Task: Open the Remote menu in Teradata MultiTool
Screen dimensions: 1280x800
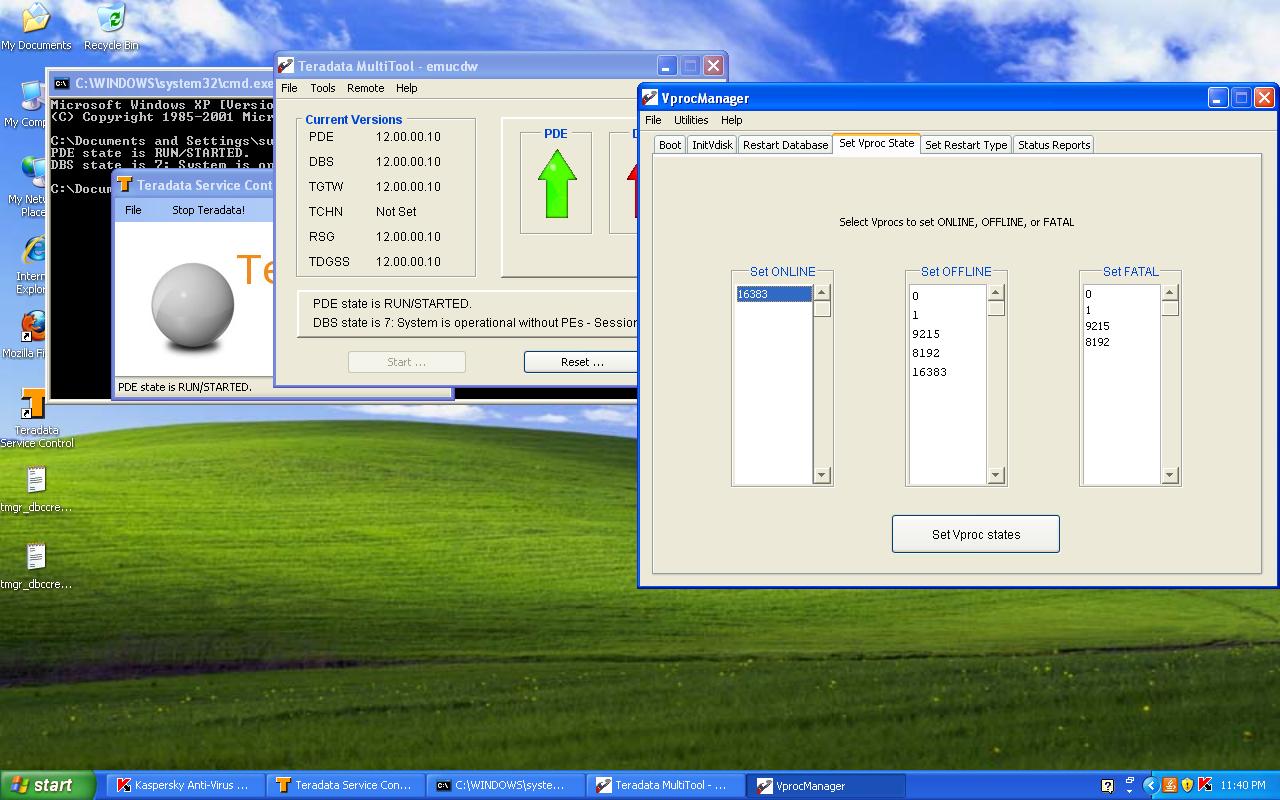Action: pyautogui.click(x=366, y=88)
